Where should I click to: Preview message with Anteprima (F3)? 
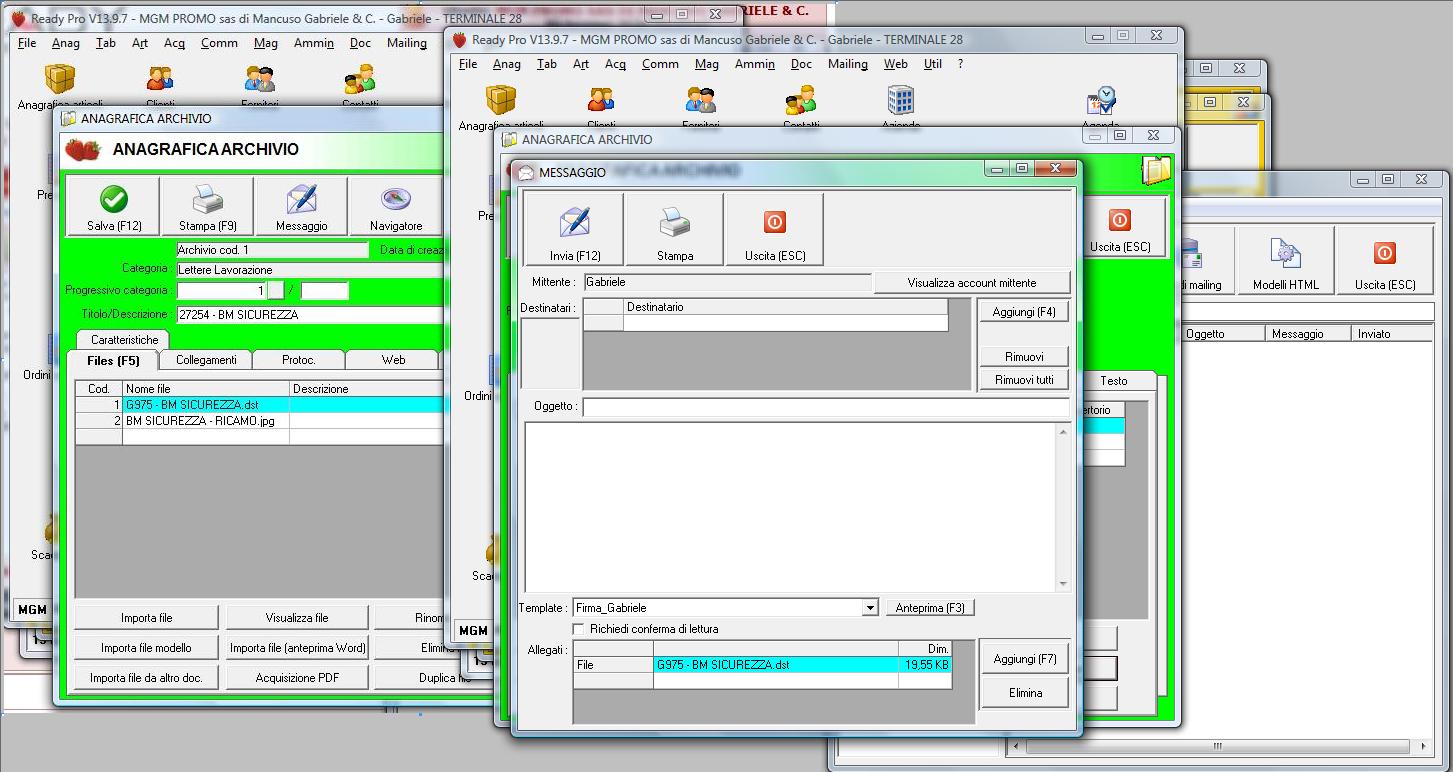click(x=929, y=608)
